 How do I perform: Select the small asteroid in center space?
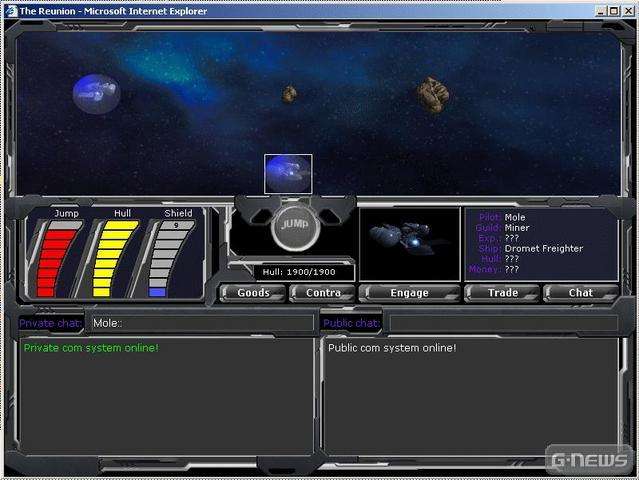(x=289, y=94)
